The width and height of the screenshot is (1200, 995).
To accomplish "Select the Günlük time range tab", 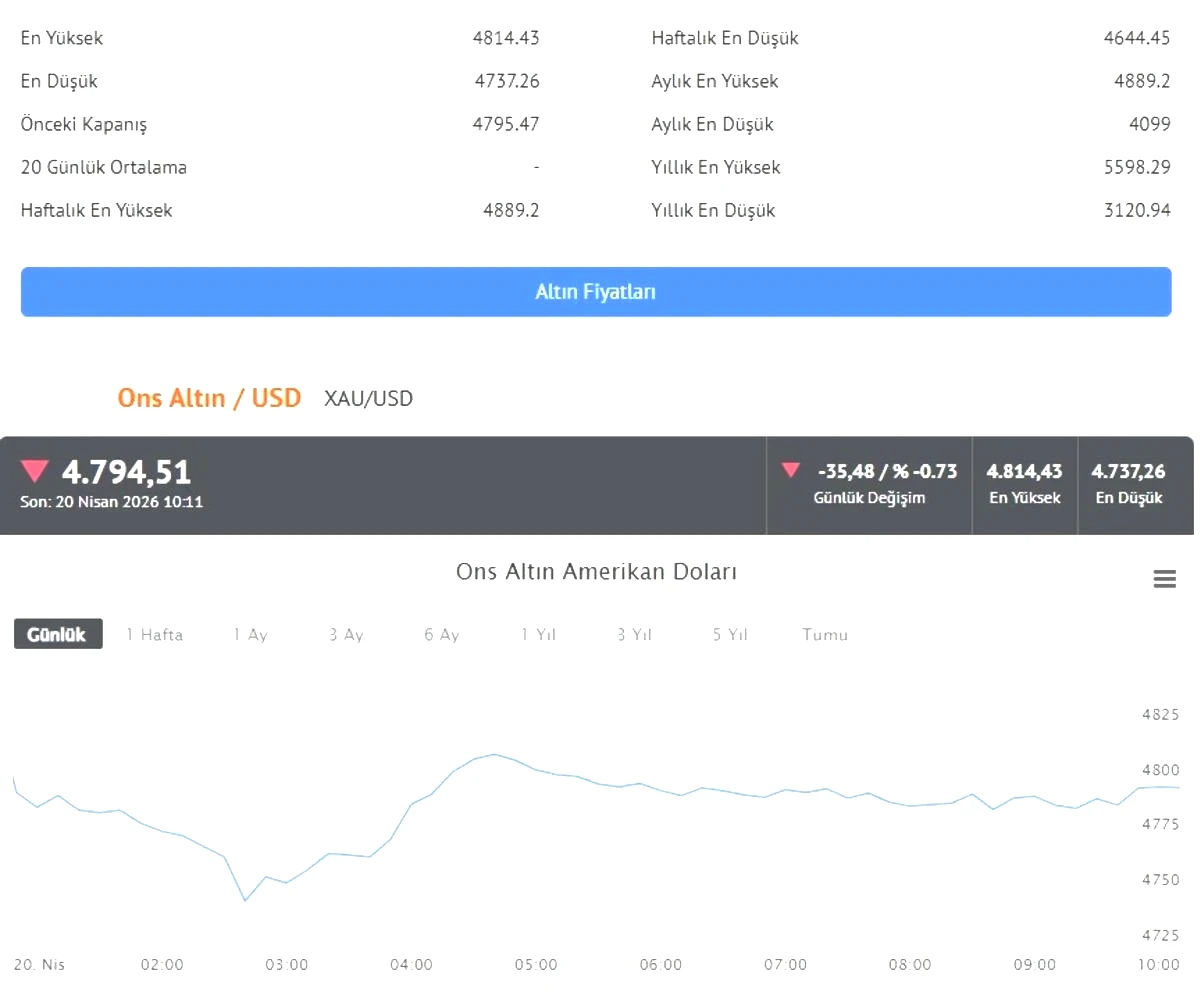I will [x=58, y=634].
